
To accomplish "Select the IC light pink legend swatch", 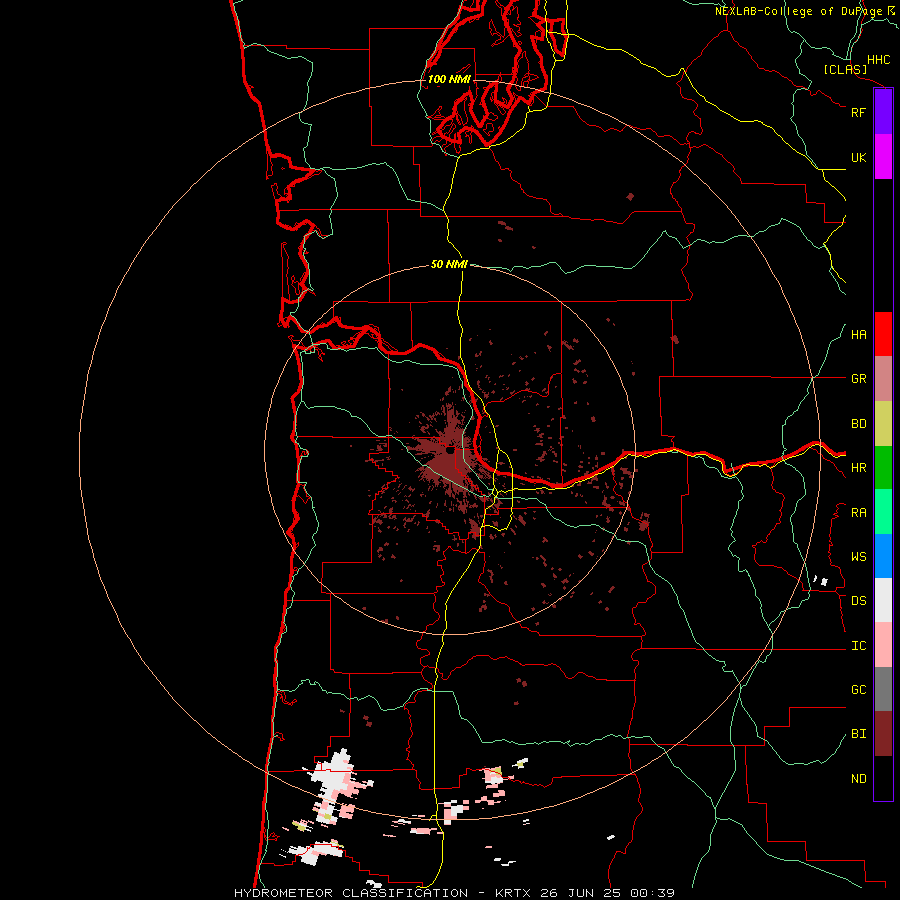I will click(883, 645).
